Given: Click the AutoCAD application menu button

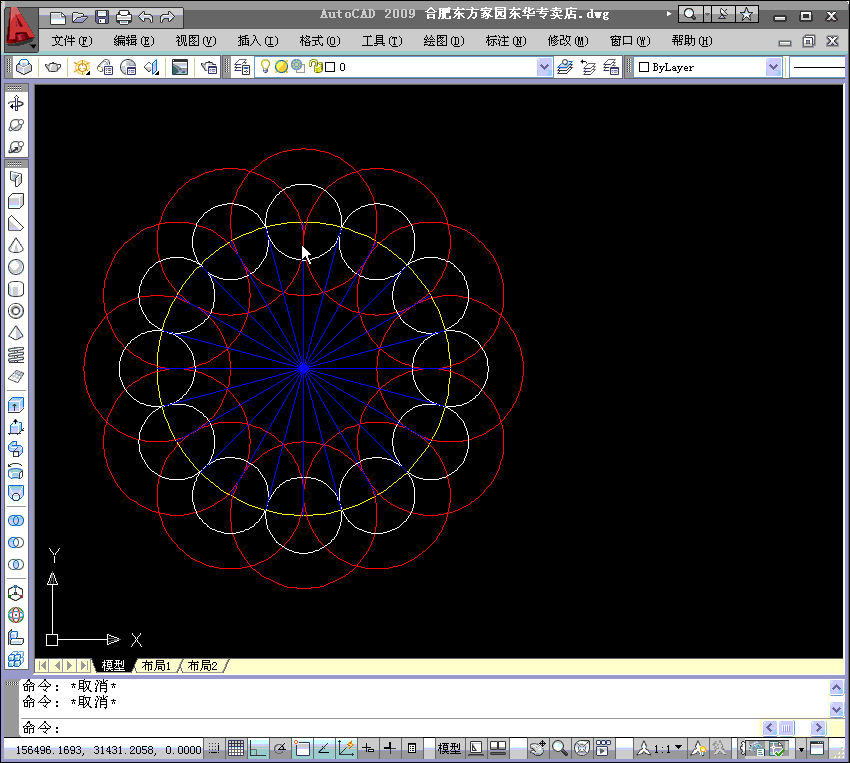Looking at the screenshot, I should pos(19,30).
